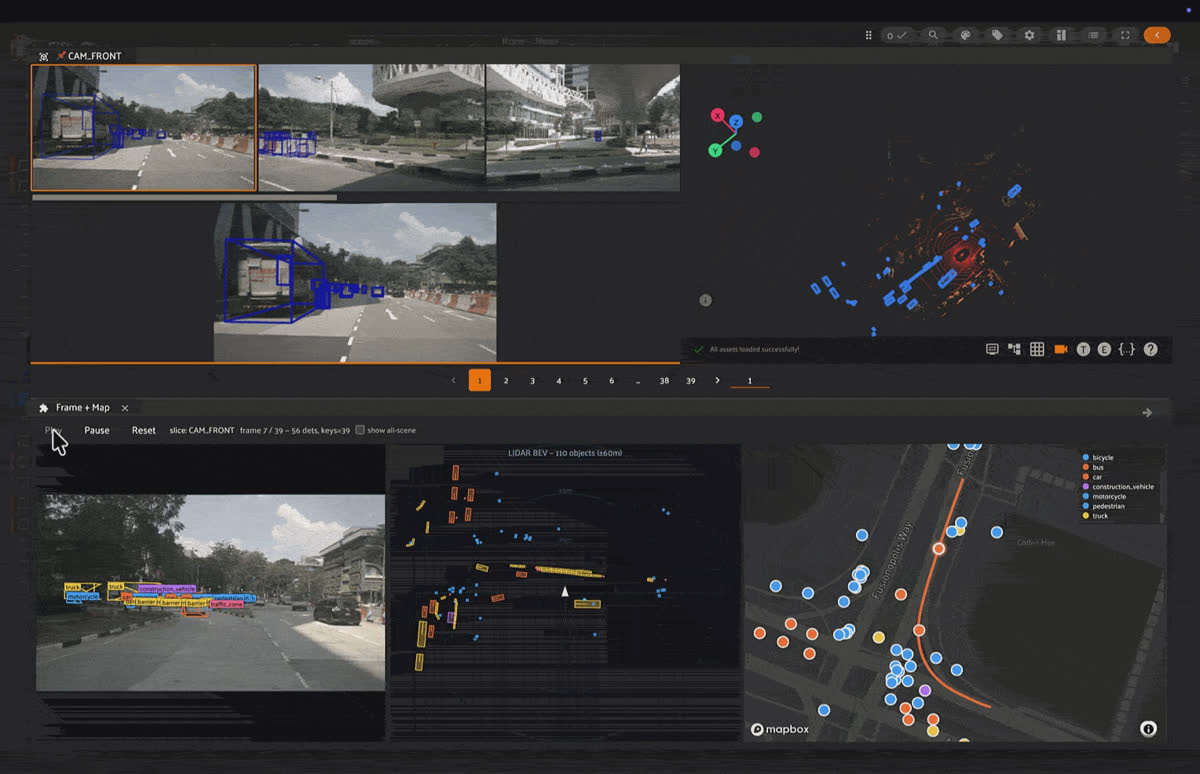Click the puzzle plugin icon on tab
This screenshot has width=1200, height=774.
coord(43,408)
